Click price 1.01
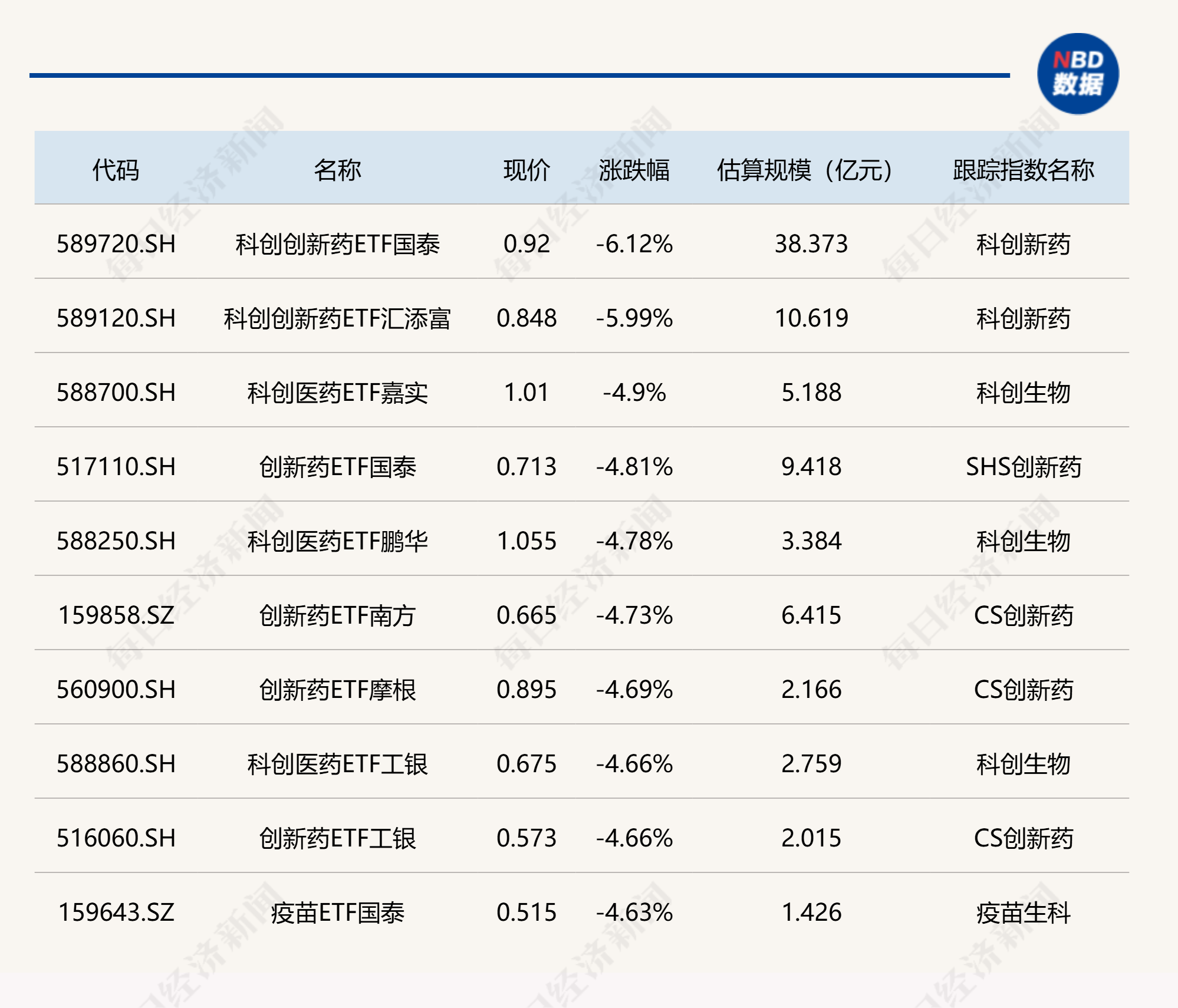The width and height of the screenshot is (1178, 1008). [527, 392]
